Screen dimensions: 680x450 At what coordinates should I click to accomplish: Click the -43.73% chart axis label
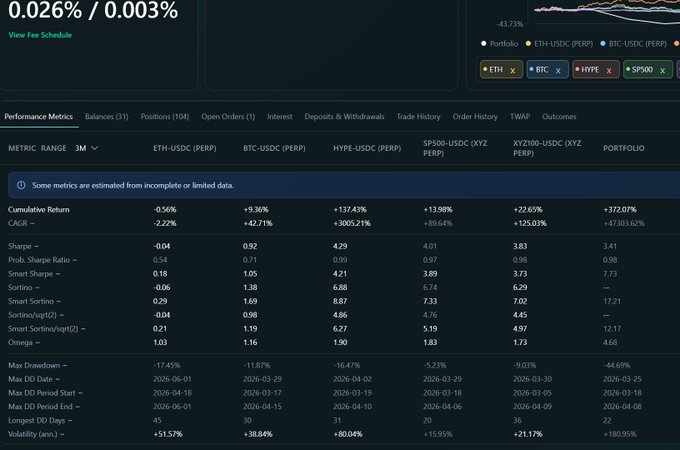[510, 24]
